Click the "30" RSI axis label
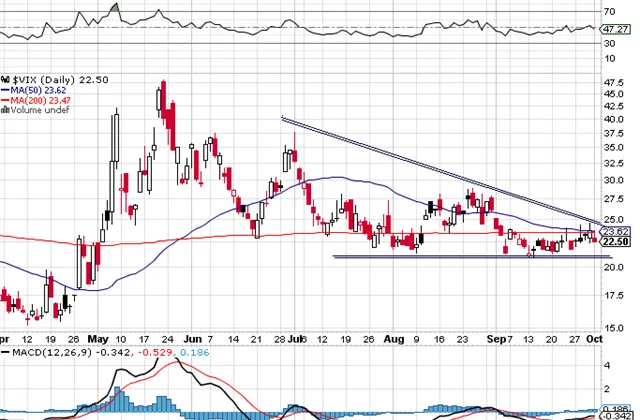The height and width of the screenshot is (420, 640). click(609, 43)
